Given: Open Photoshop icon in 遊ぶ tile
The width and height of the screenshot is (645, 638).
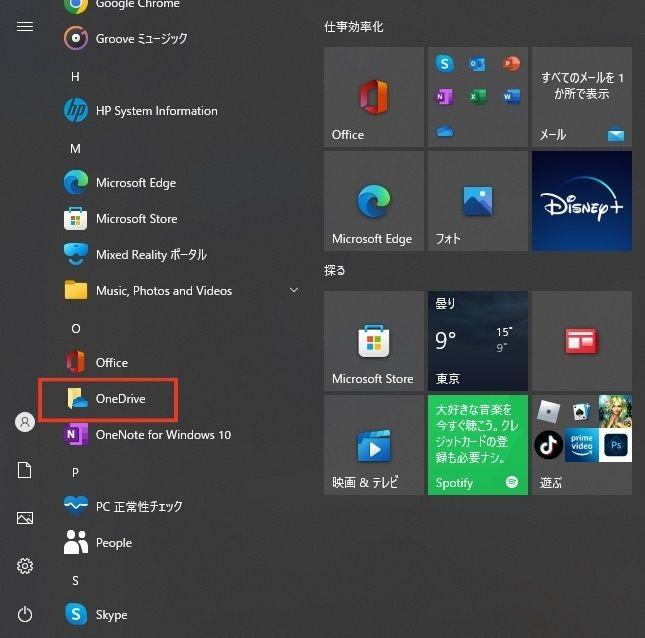Looking at the screenshot, I should pyautogui.click(x=615, y=445).
